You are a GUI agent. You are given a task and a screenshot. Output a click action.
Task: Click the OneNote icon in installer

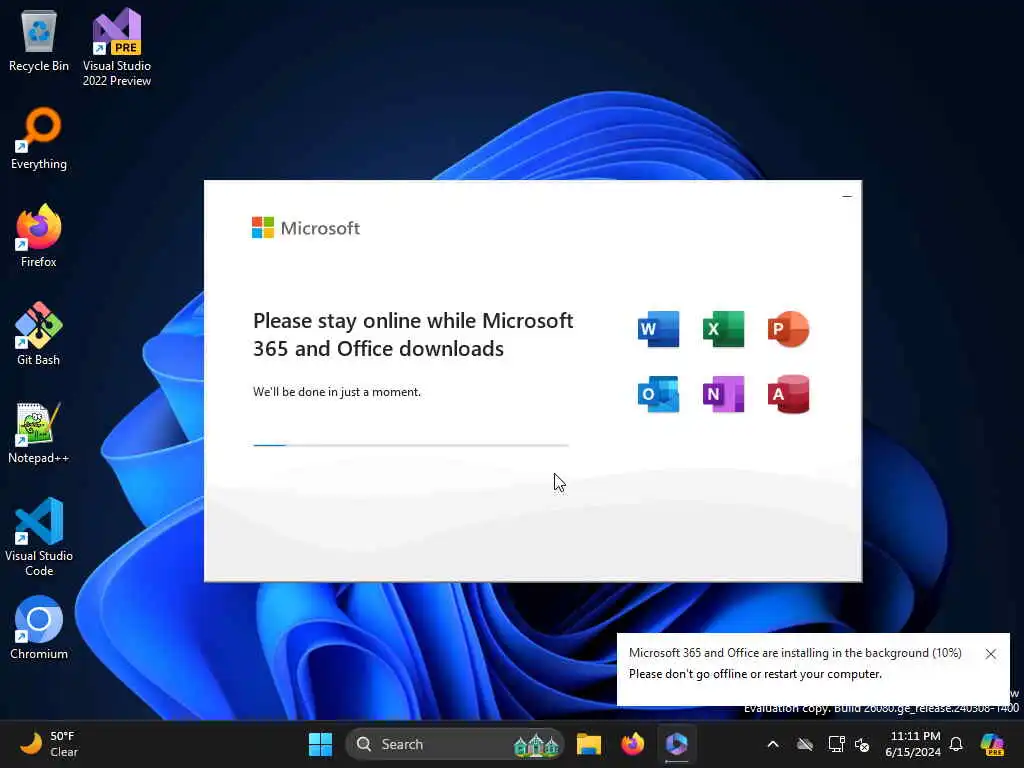[724, 394]
